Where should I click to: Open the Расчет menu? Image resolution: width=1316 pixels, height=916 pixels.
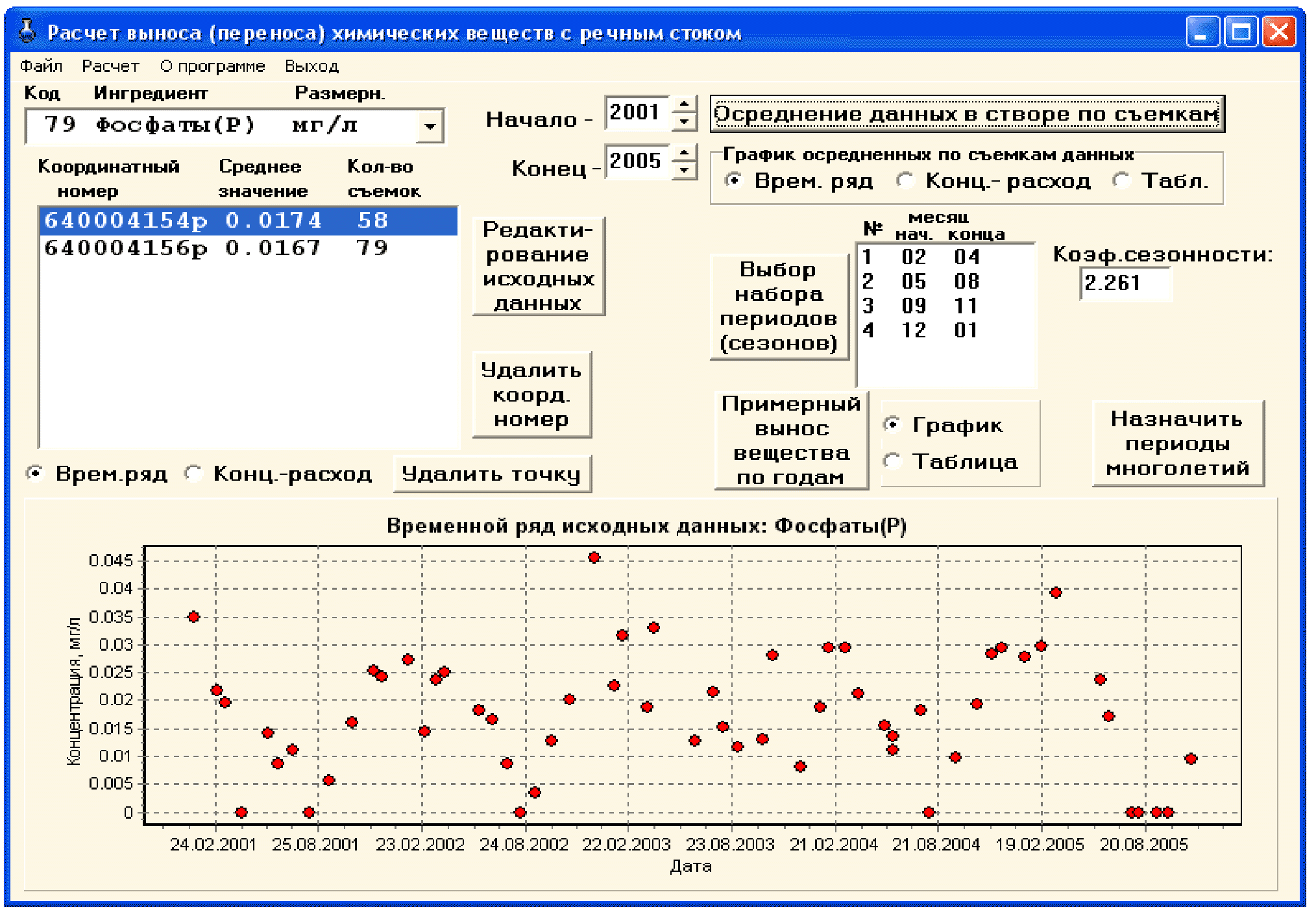pyautogui.click(x=110, y=66)
